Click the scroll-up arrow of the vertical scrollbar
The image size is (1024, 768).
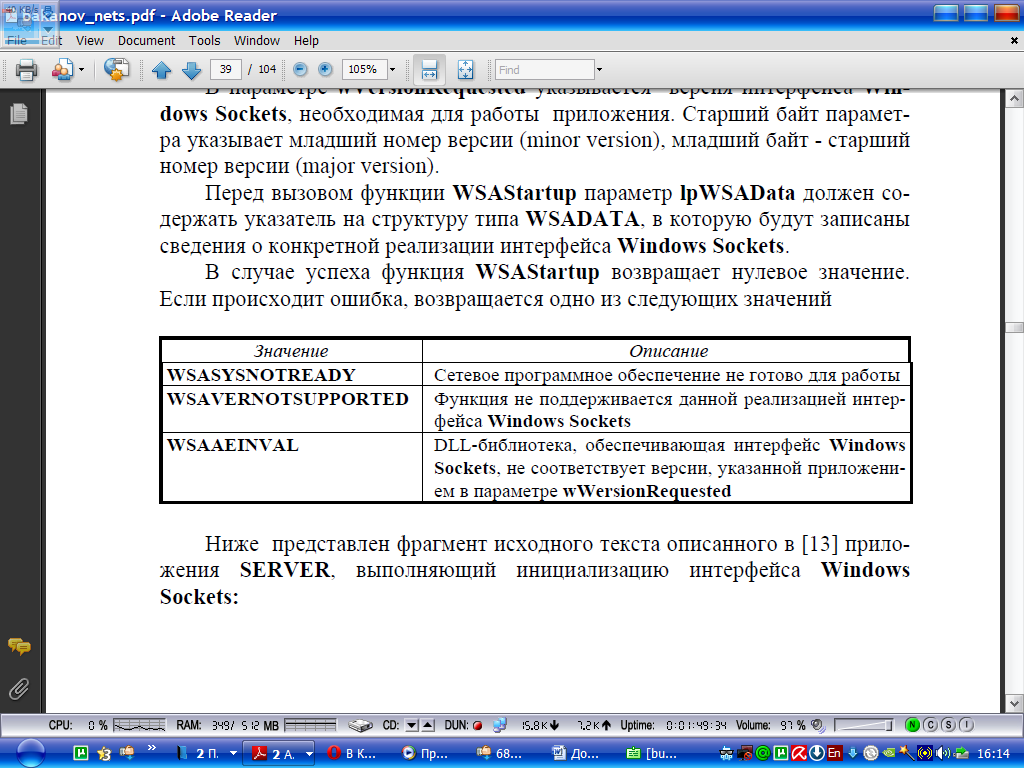(1014, 99)
